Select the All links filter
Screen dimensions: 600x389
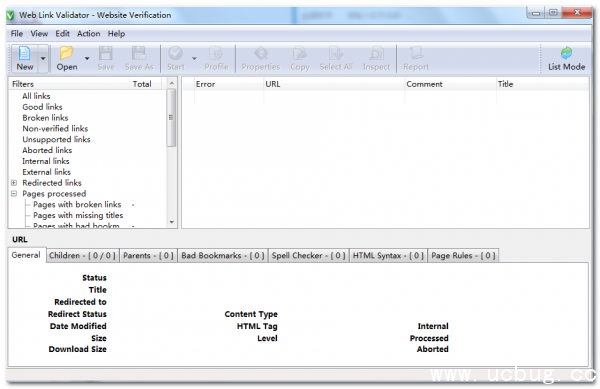36,96
